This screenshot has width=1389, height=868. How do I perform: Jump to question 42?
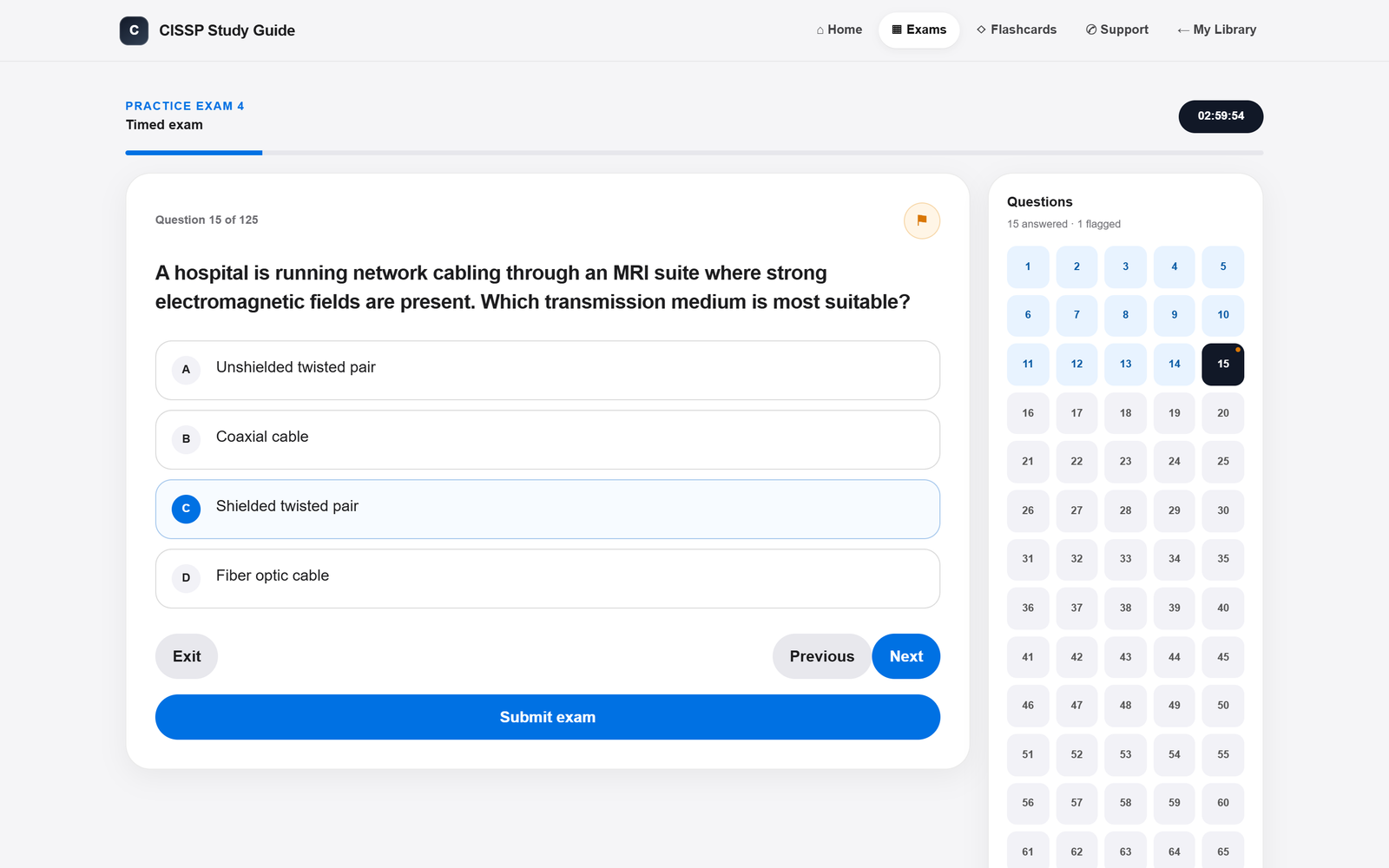tap(1076, 657)
